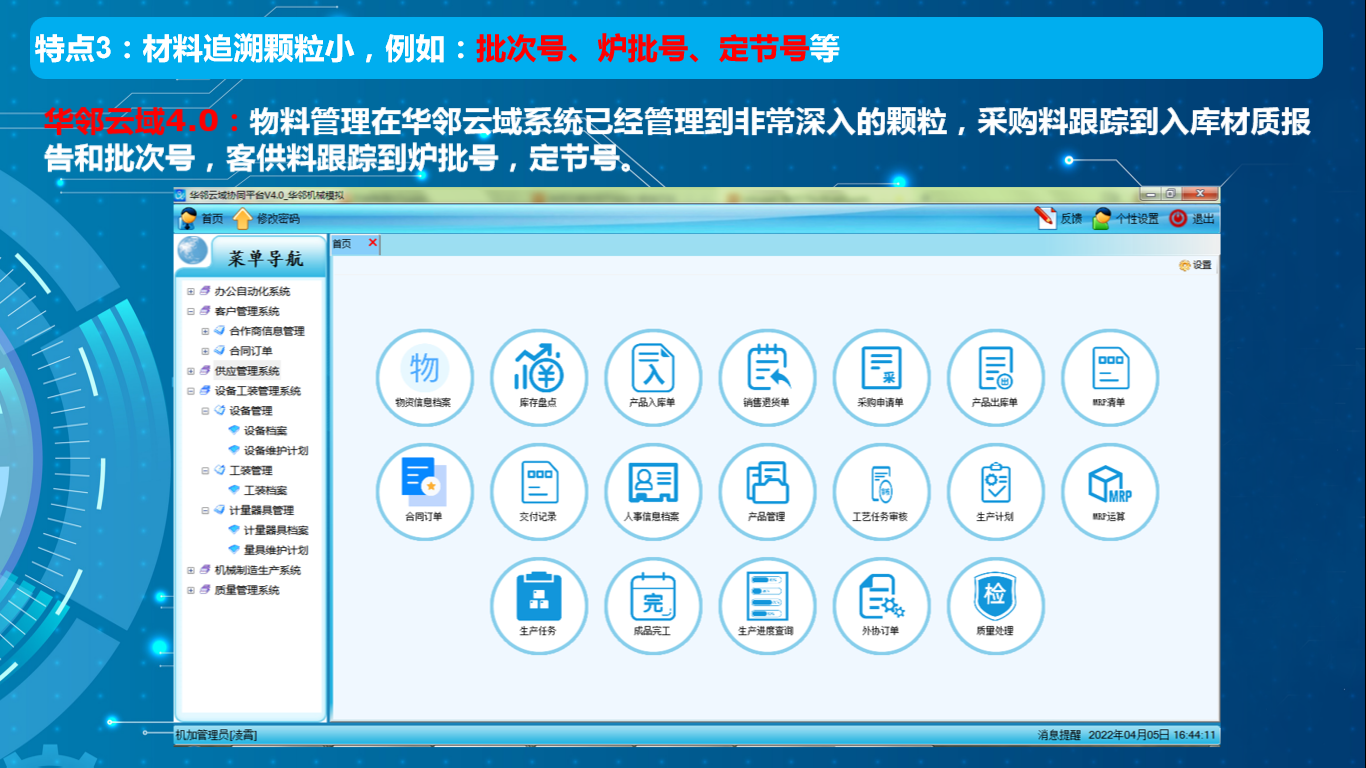The width and height of the screenshot is (1366, 768).
Task: Collapse the 工装管理 tree node
Action: (x=205, y=471)
